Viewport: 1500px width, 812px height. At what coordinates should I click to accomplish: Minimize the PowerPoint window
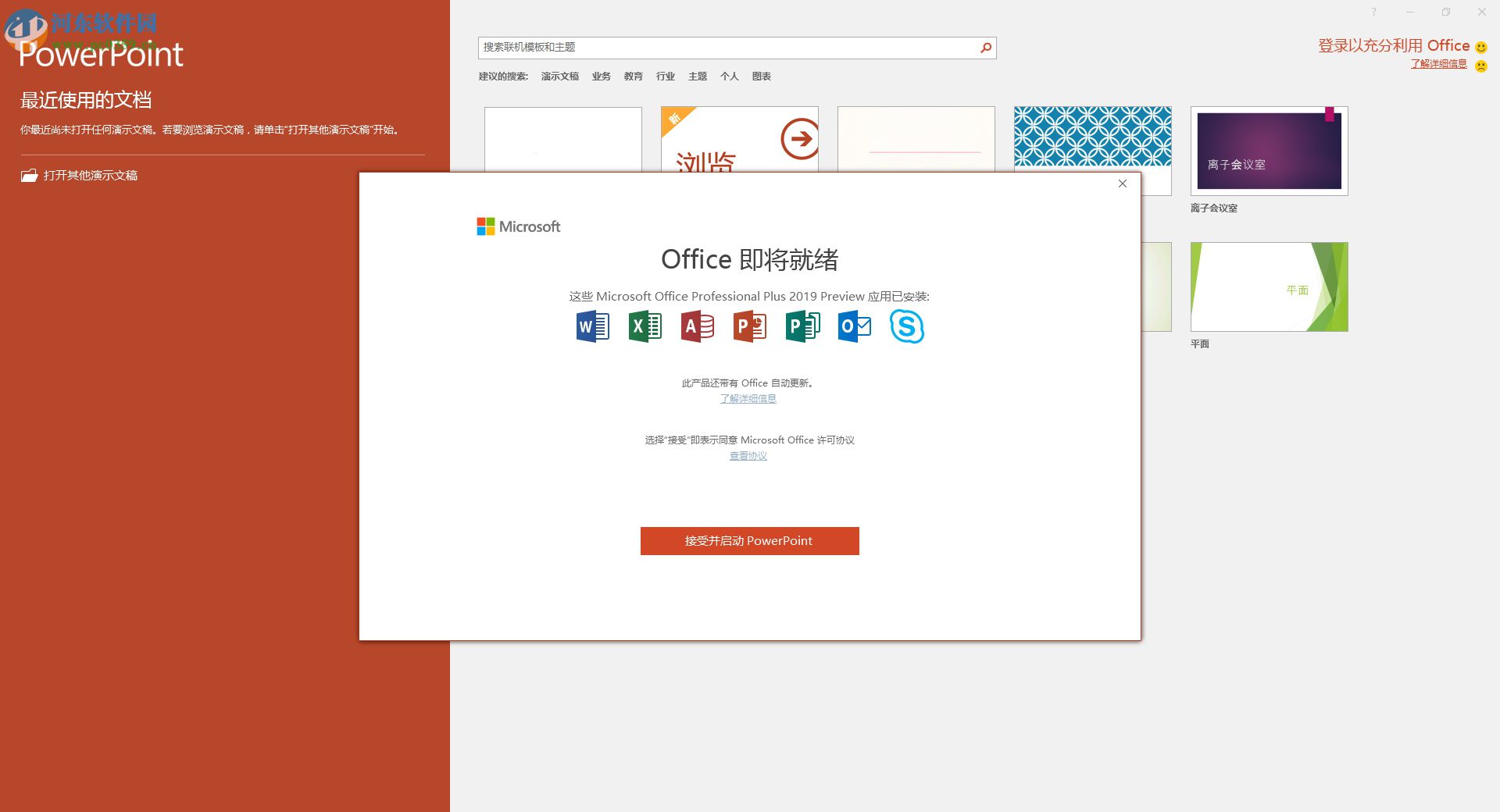click(x=1410, y=12)
